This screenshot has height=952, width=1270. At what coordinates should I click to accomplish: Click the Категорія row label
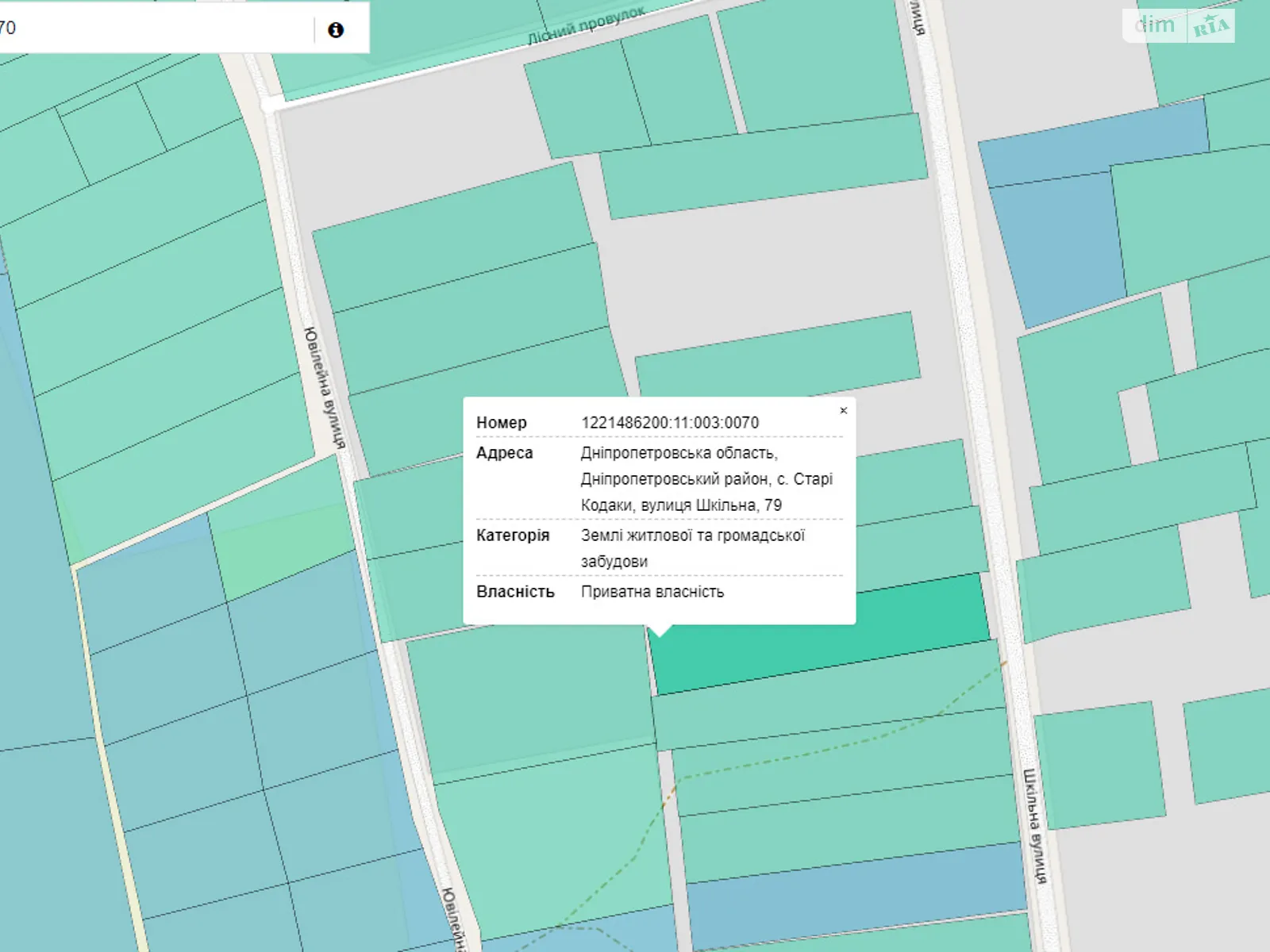pos(513,535)
